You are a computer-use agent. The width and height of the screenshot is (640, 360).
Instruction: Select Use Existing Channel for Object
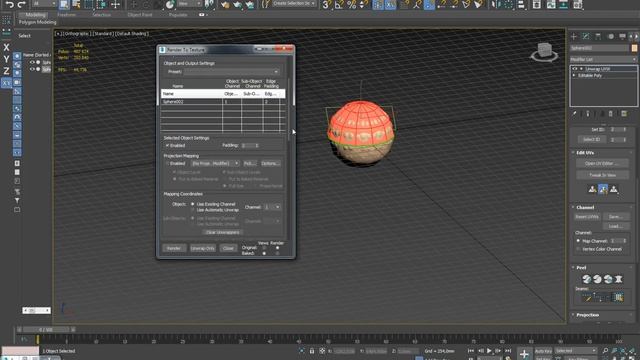(193, 204)
